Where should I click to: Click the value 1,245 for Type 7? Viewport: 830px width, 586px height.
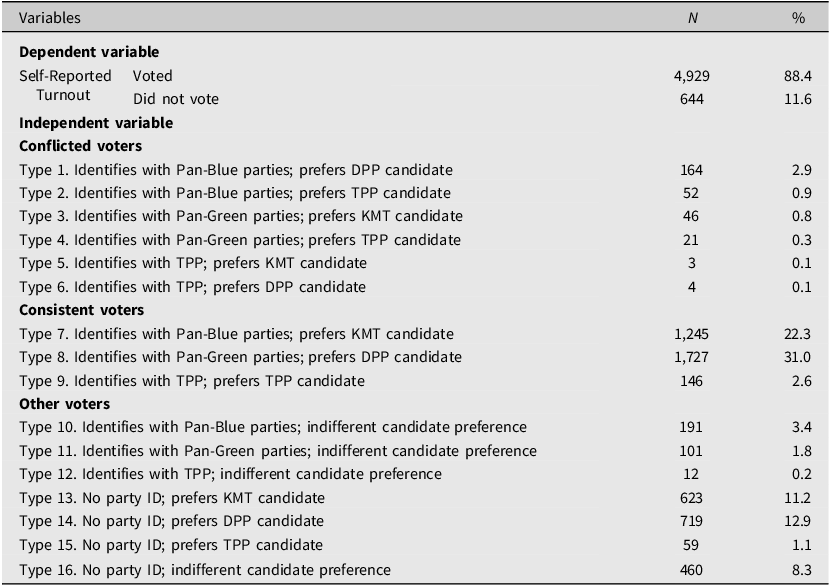pos(691,334)
